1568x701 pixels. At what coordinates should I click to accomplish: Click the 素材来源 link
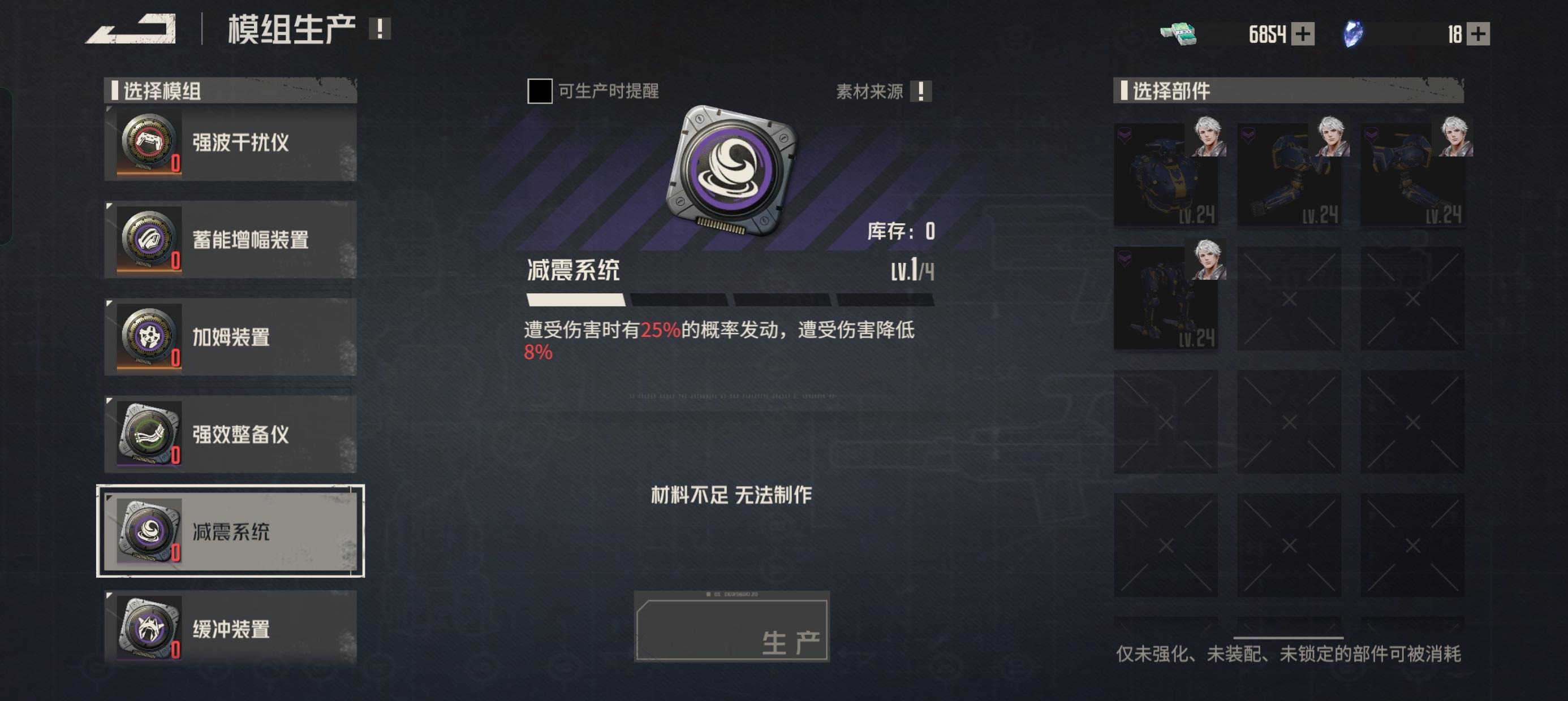click(x=869, y=91)
